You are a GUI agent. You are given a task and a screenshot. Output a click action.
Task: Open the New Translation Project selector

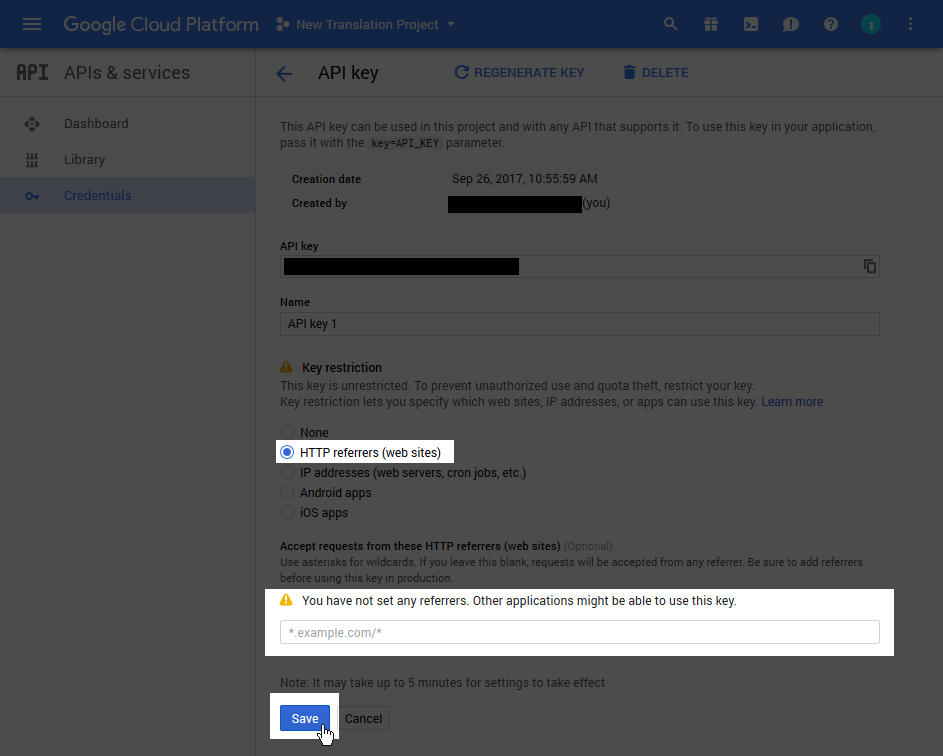click(x=365, y=24)
